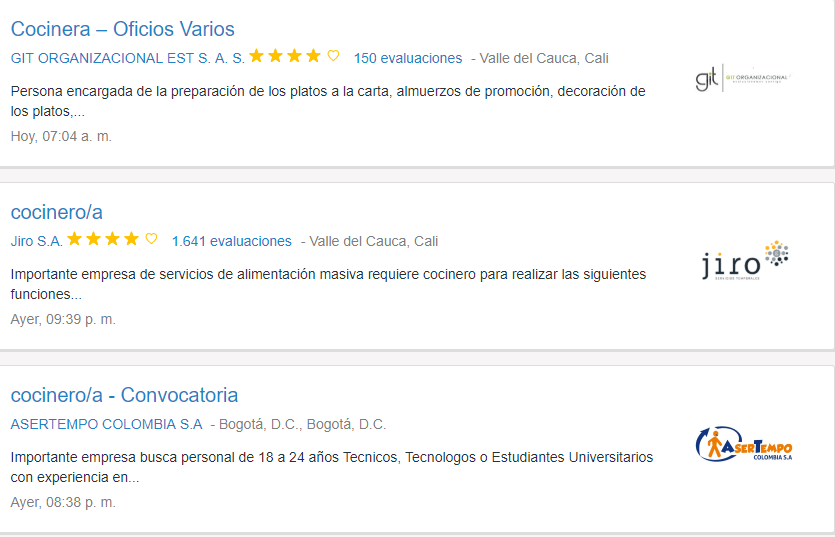The image size is (835, 537).
Task: Click the GIT job description text
Action: tap(328, 101)
